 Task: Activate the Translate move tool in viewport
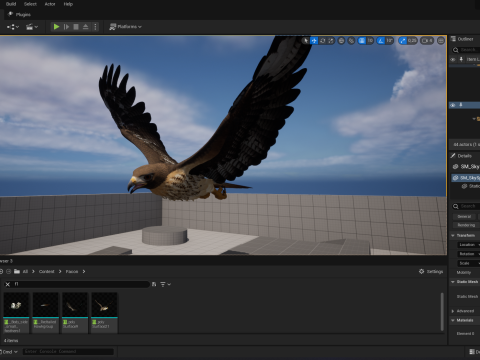pyautogui.click(x=314, y=41)
